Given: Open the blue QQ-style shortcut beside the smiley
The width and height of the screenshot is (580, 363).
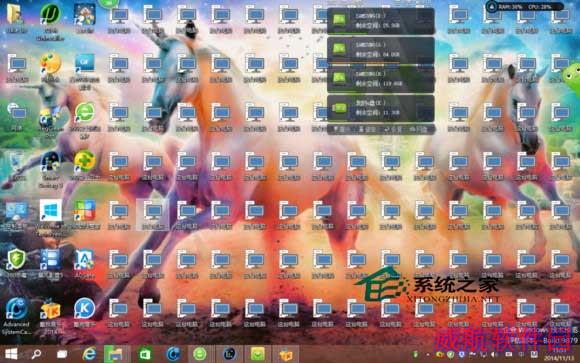Looking at the screenshot, I should (x=85, y=64).
